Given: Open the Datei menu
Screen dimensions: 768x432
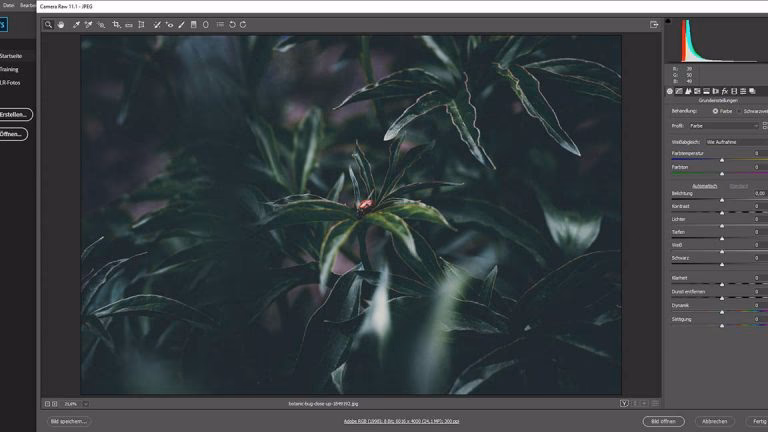Looking at the screenshot, I should click(x=9, y=5).
